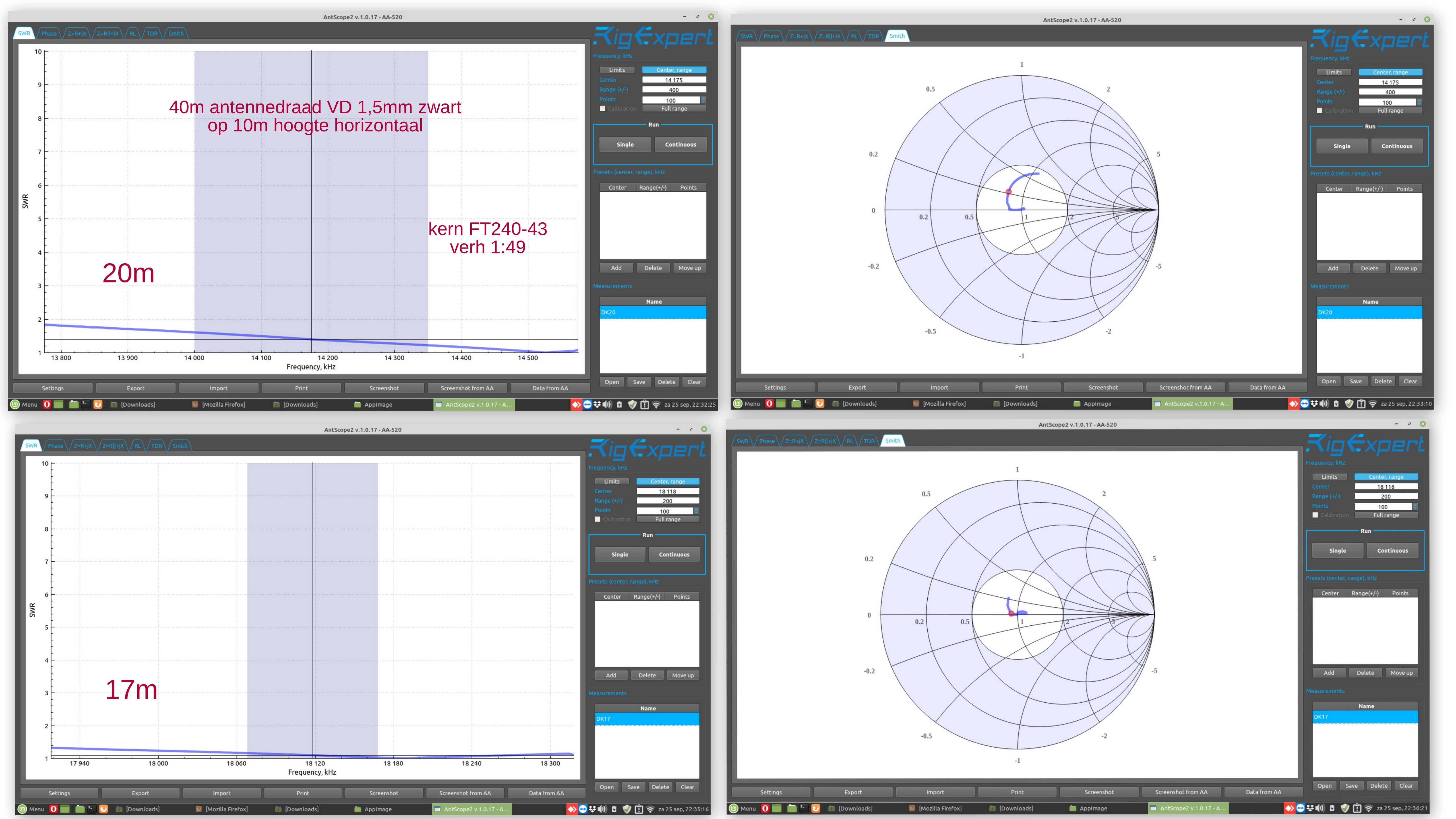Click TeamViewer tray icon in the 22:35:16 taskbar
1456x819 pixels.
click(x=583, y=809)
